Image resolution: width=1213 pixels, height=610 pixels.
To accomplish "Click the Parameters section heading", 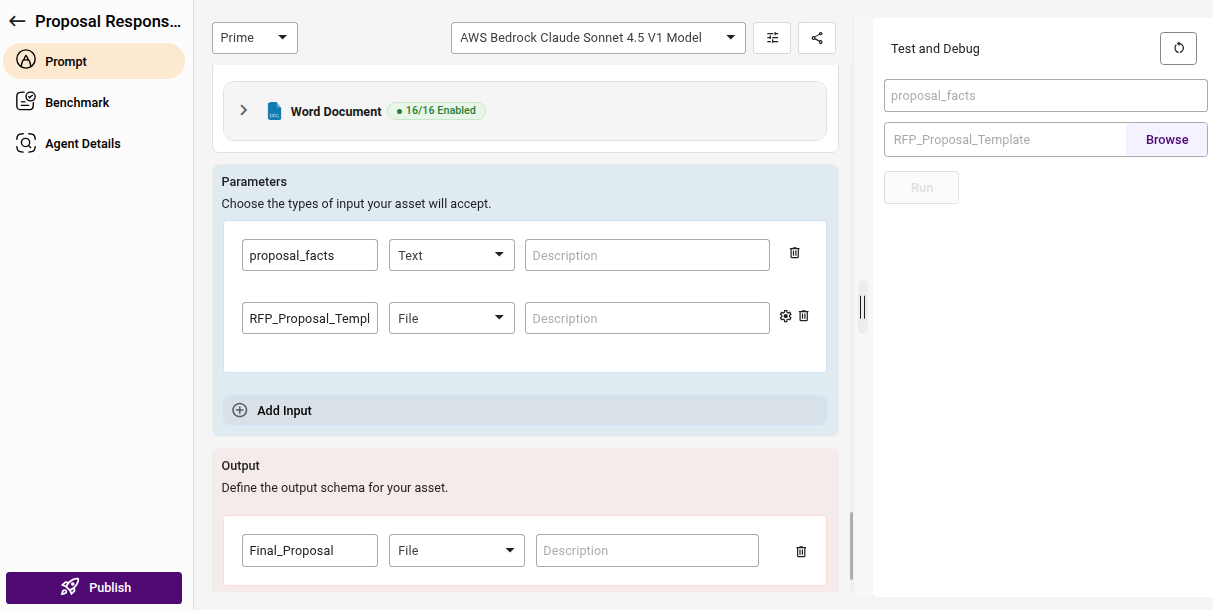I will [254, 182].
